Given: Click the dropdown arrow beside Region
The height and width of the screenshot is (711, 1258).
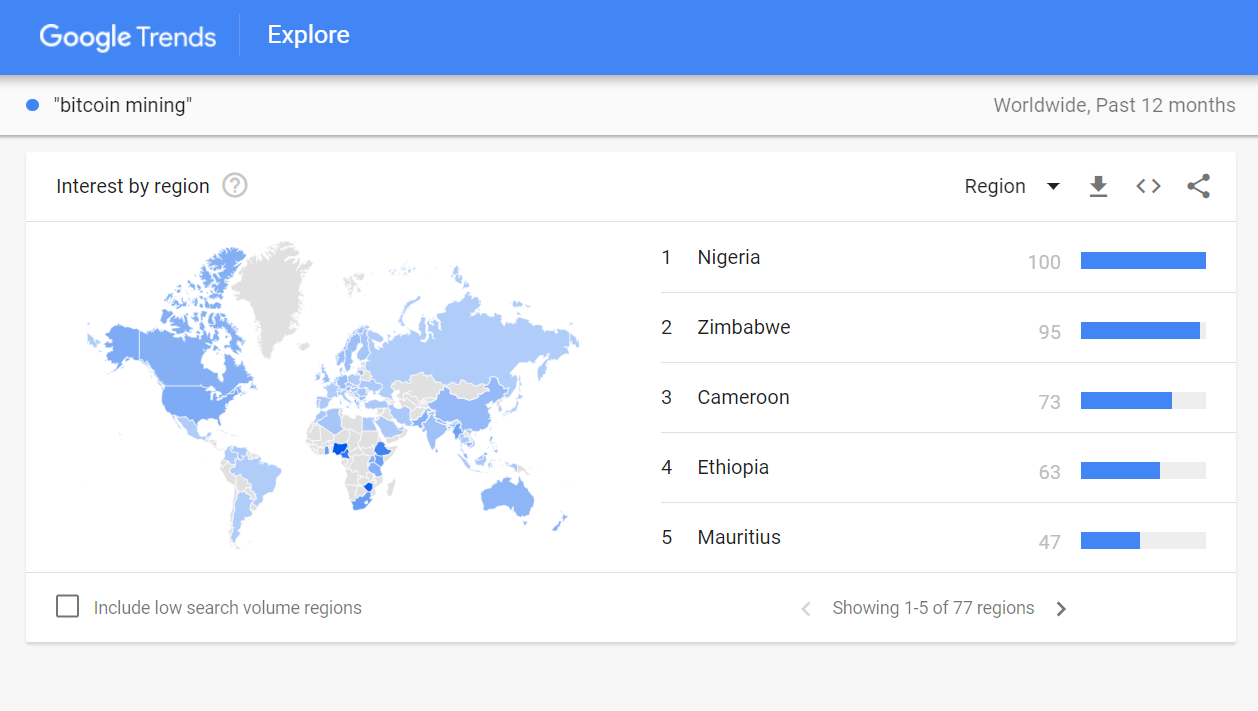Looking at the screenshot, I should [x=1053, y=186].
